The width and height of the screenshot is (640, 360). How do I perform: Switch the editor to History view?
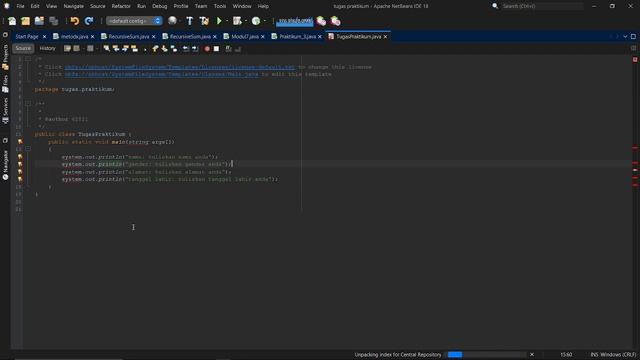click(47, 48)
